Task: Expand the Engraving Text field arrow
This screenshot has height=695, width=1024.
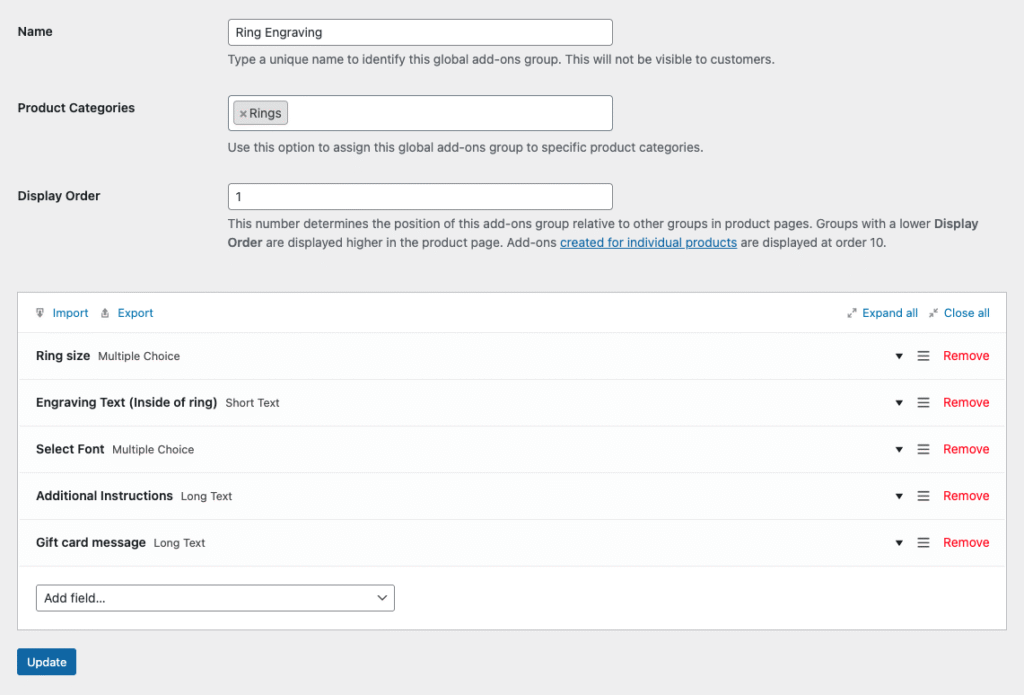Action: [x=899, y=403]
